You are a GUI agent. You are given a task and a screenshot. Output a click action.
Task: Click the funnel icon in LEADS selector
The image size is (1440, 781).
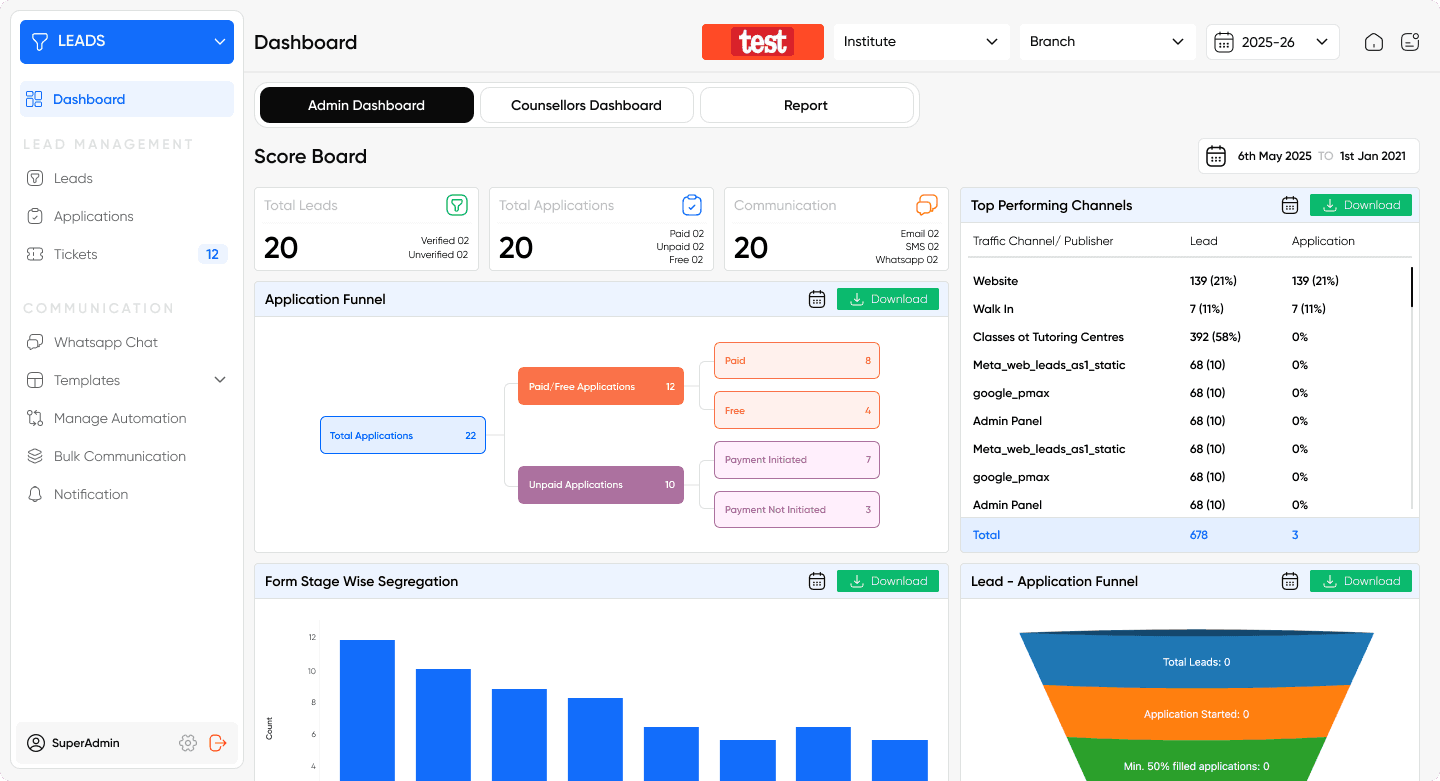(40, 41)
